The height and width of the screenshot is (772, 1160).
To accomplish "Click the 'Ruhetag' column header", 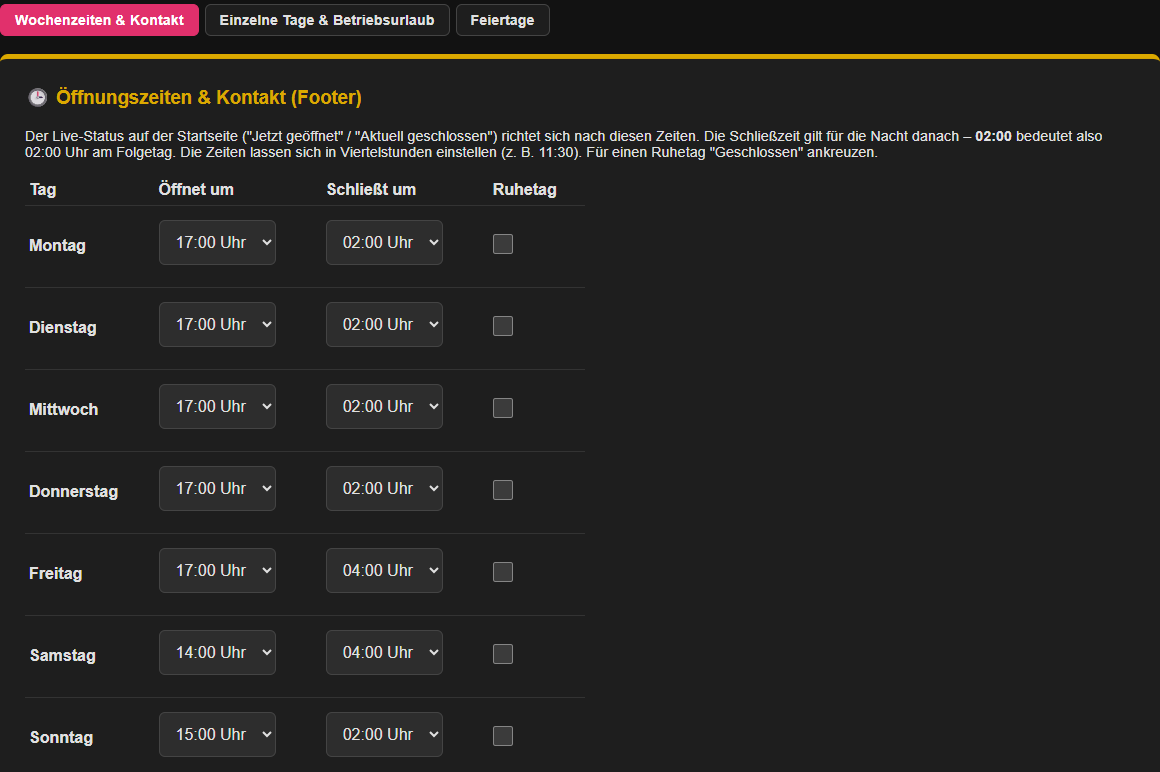I will (x=525, y=189).
